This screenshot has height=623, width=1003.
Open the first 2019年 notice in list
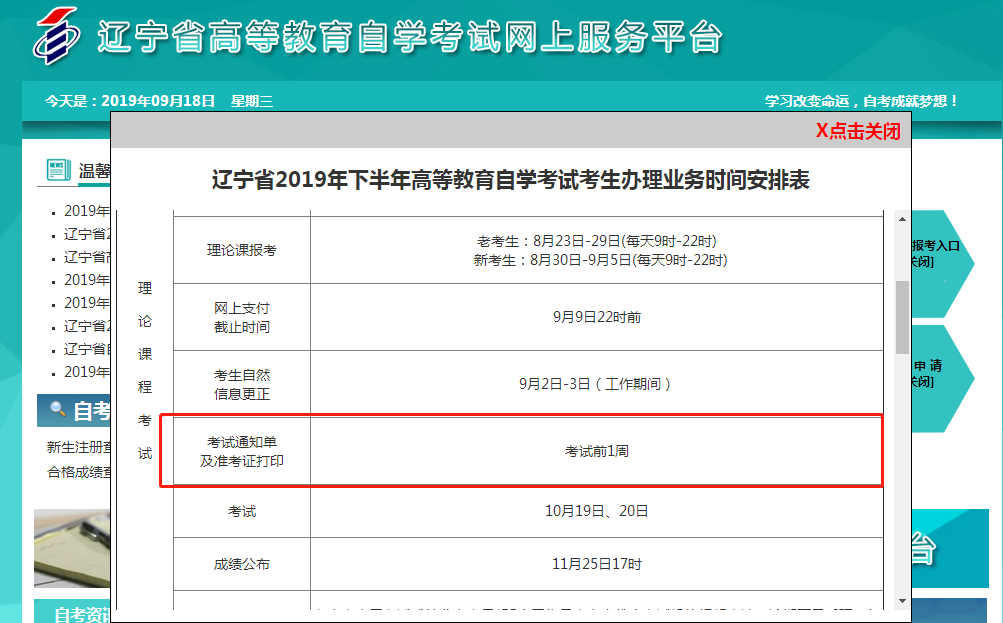[x=87, y=211]
